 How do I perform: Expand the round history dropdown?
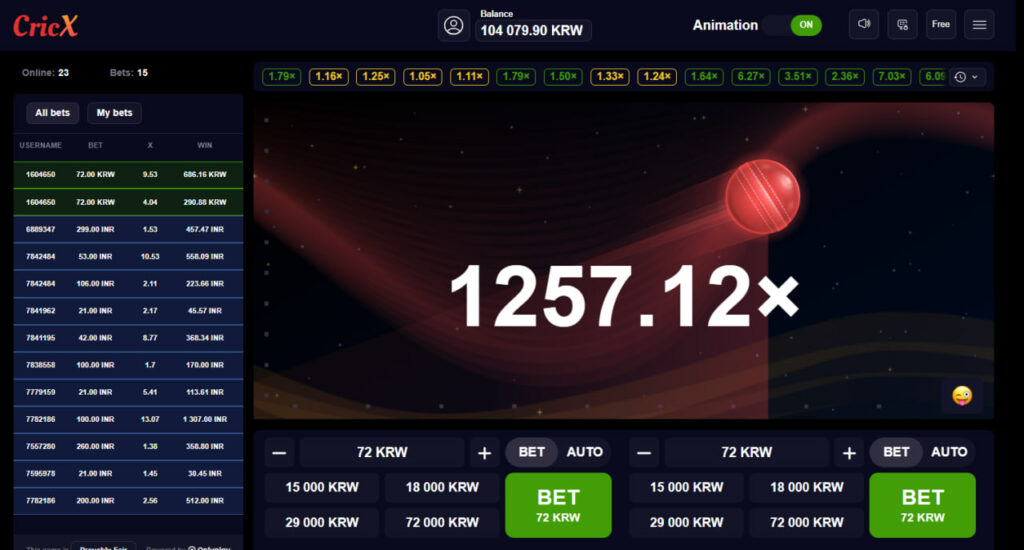[x=967, y=77]
